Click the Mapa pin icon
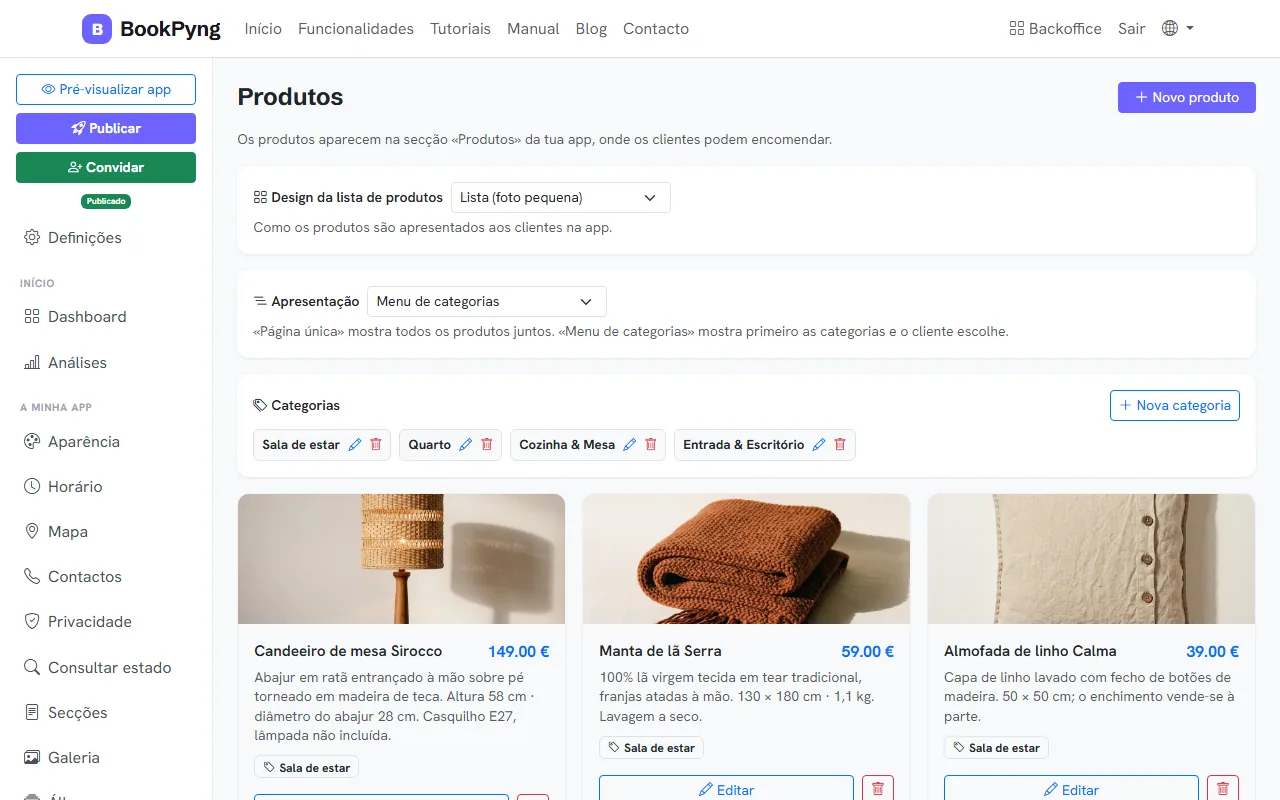This screenshot has width=1280, height=800. (x=31, y=531)
